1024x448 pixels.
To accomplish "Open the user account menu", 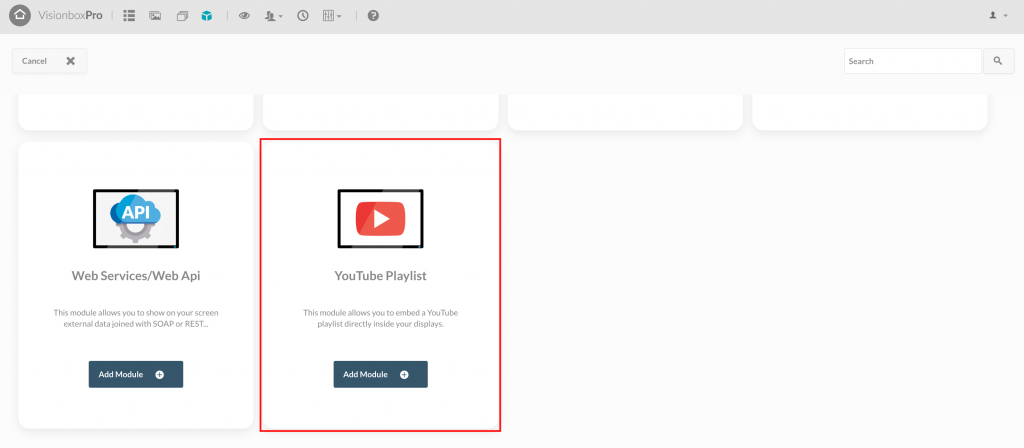I will pos(999,15).
